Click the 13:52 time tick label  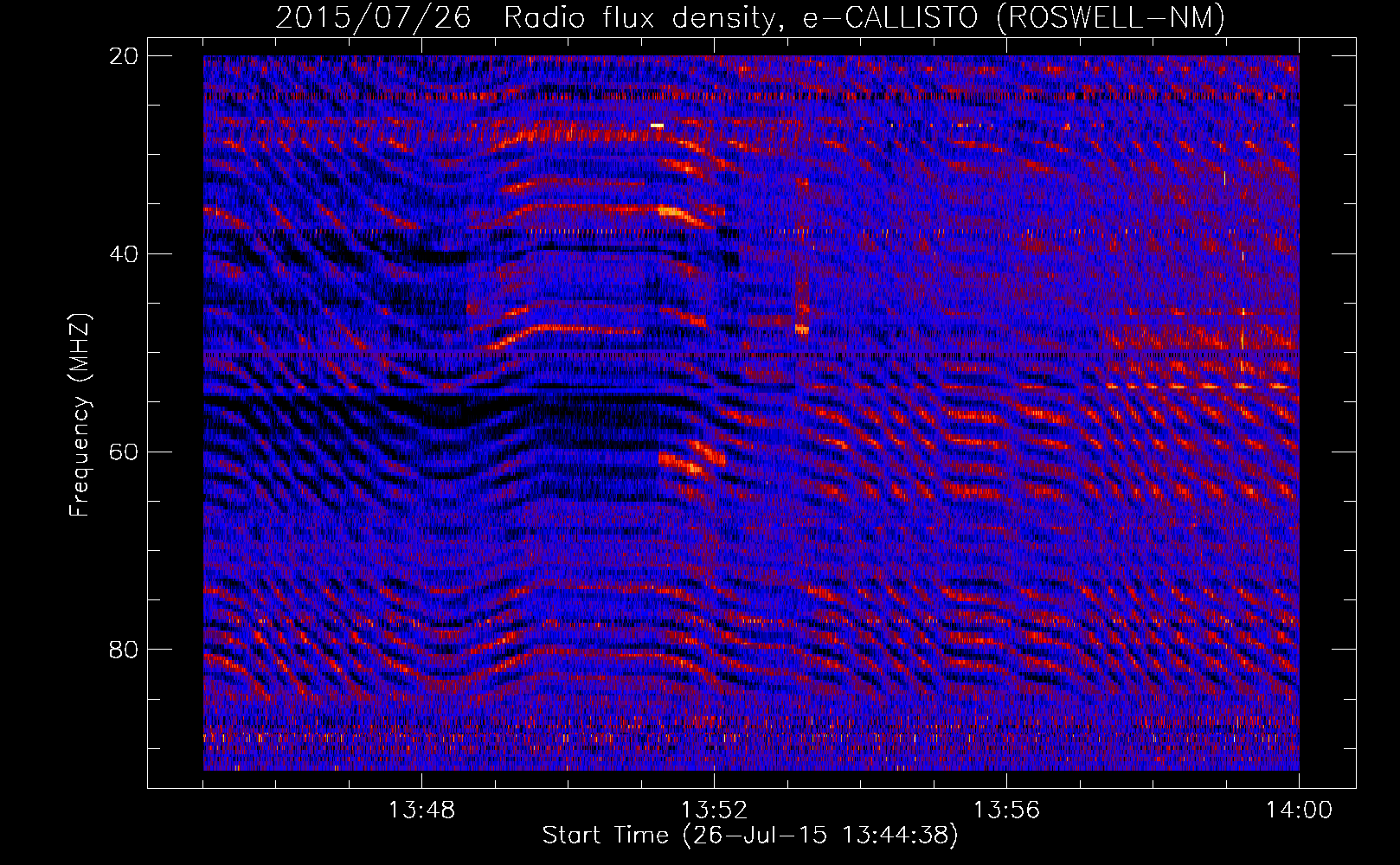pos(714,811)
